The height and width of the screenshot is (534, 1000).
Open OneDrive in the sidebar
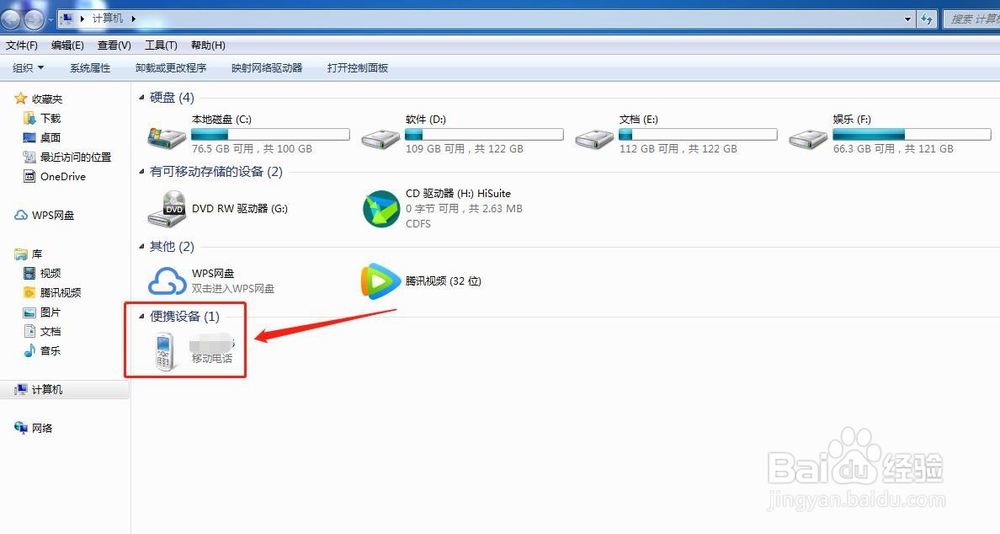click(54, 177)
